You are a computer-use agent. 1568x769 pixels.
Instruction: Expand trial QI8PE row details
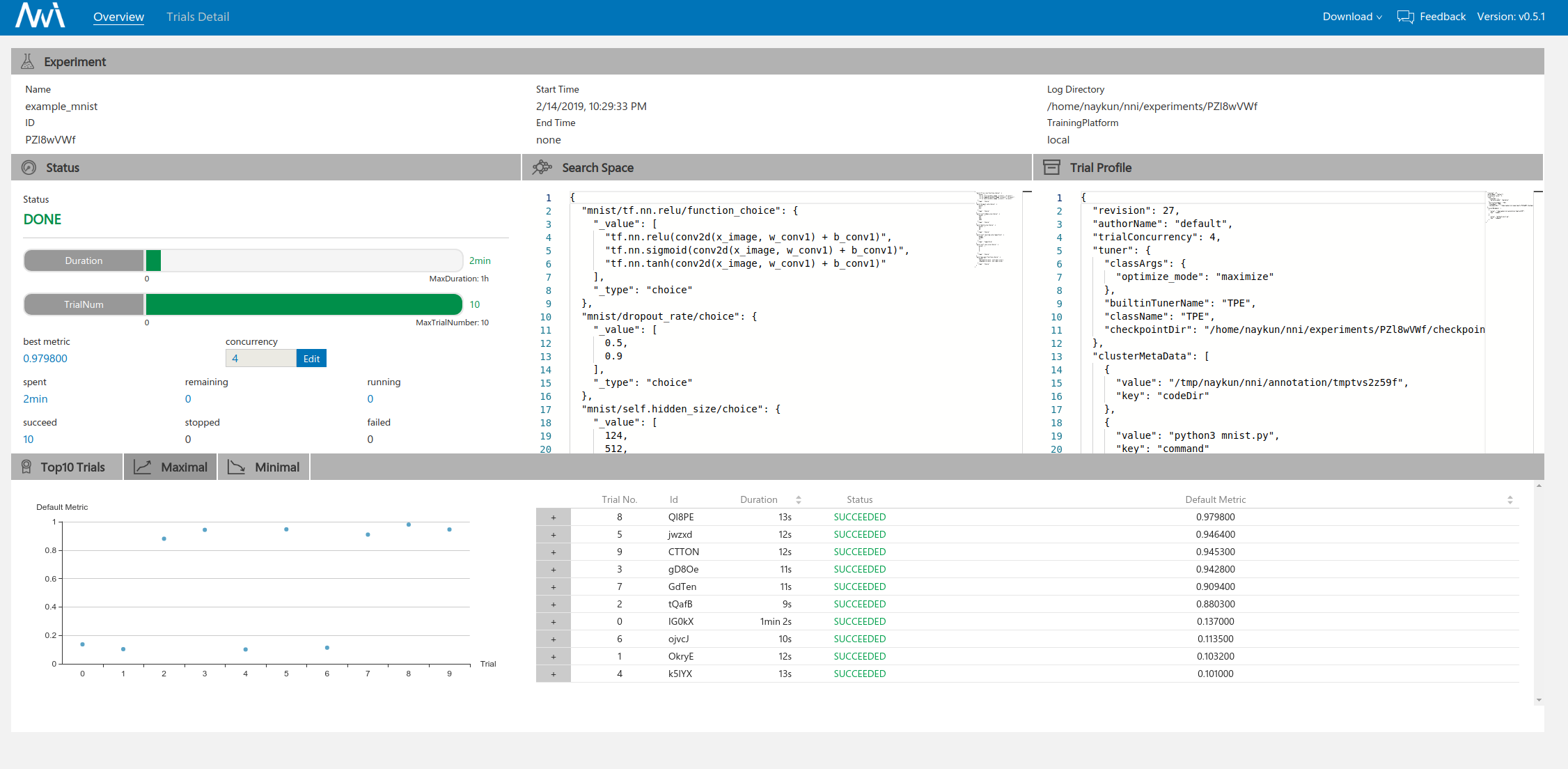click(x=554, y=517)
